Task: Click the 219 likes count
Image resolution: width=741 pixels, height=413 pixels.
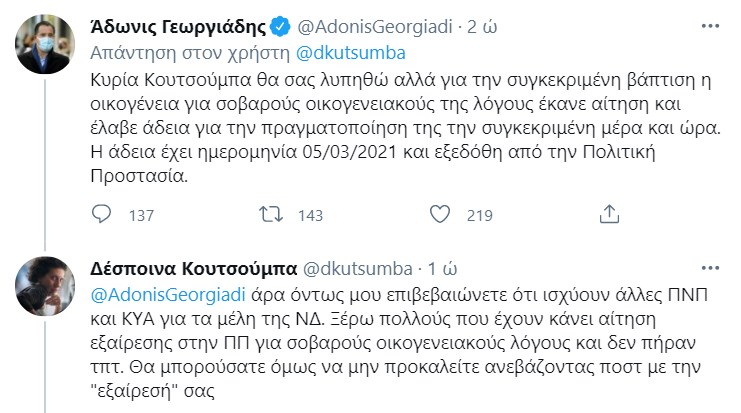Action: [480, 215]
